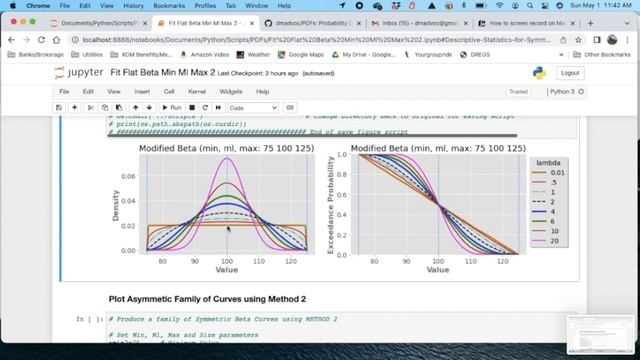
Task: Click the Python logo icon
Action: [539, 73]
